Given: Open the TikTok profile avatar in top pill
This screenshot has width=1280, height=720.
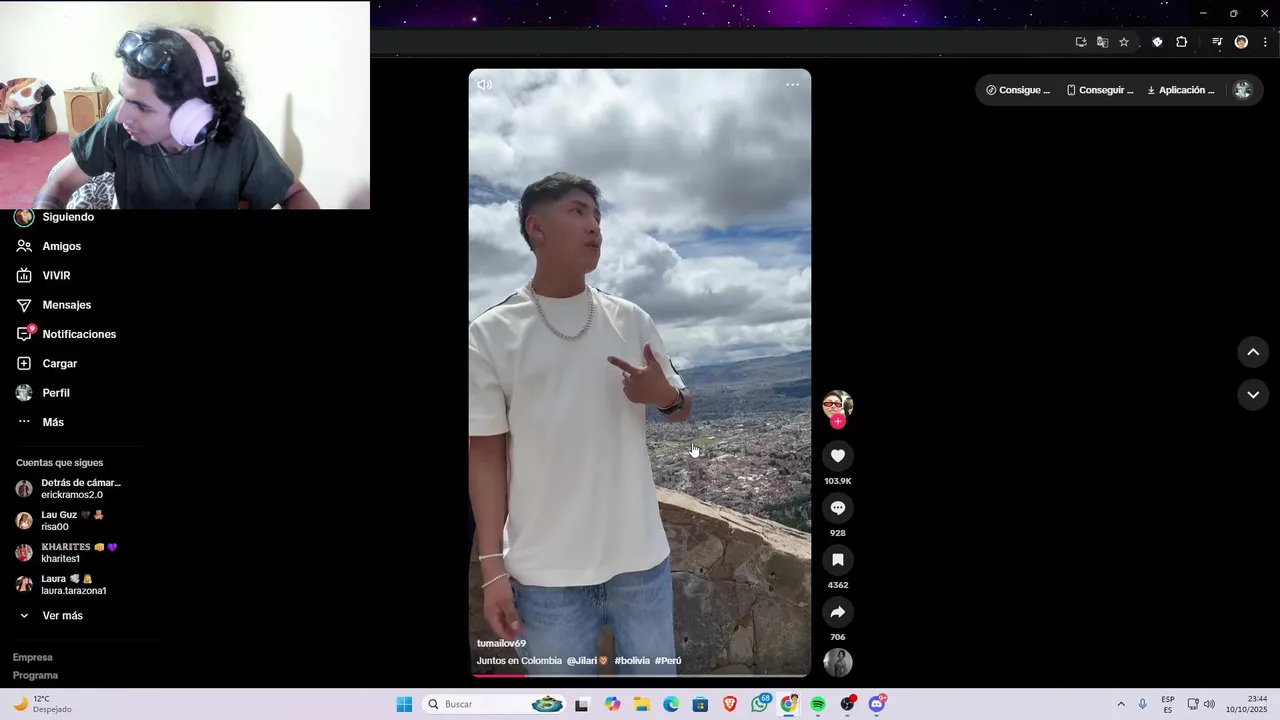Looking at the screenshot, I should [1243, 90].
